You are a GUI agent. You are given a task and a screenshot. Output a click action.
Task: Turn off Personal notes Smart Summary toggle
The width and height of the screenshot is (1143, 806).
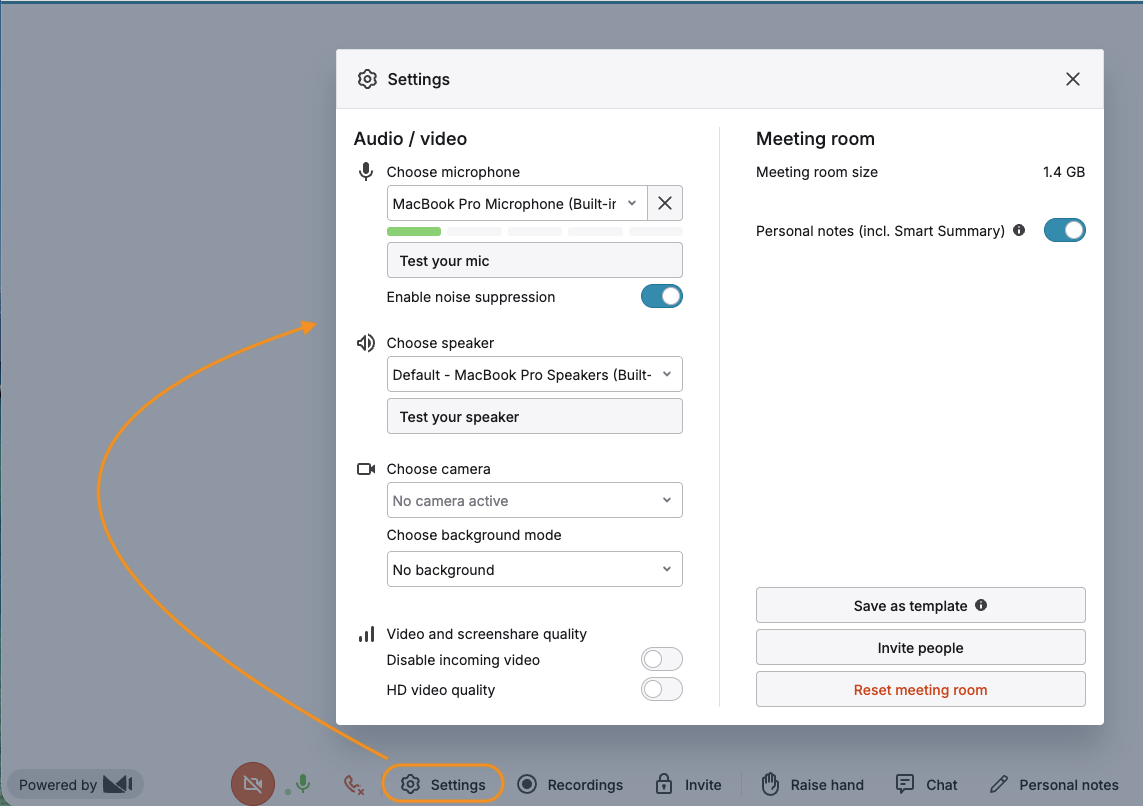click(x=1064, y=231)
